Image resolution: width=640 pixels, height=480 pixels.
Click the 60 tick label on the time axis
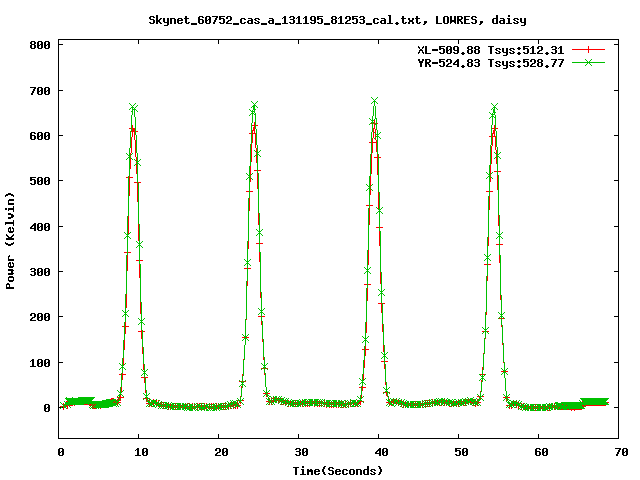(541, 452)
